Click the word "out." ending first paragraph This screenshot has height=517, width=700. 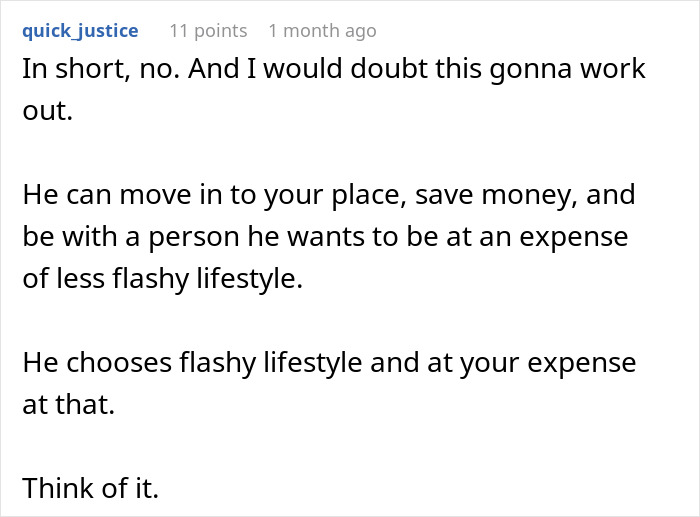point(47,111)
